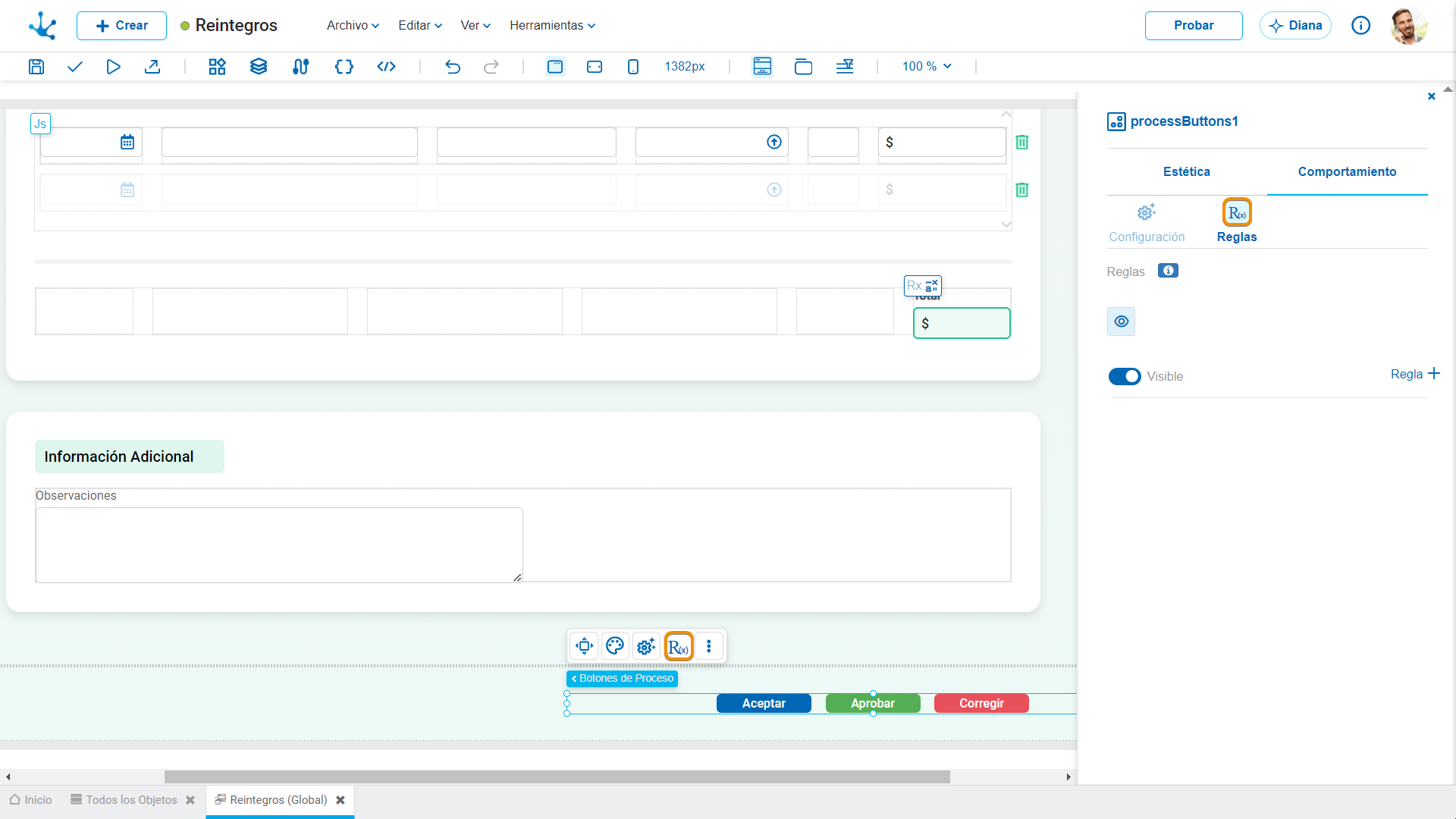Open the 100 % zoom dropdown
The height and width of the screenshot is (819, 1456).
click(x=927, y=67)
